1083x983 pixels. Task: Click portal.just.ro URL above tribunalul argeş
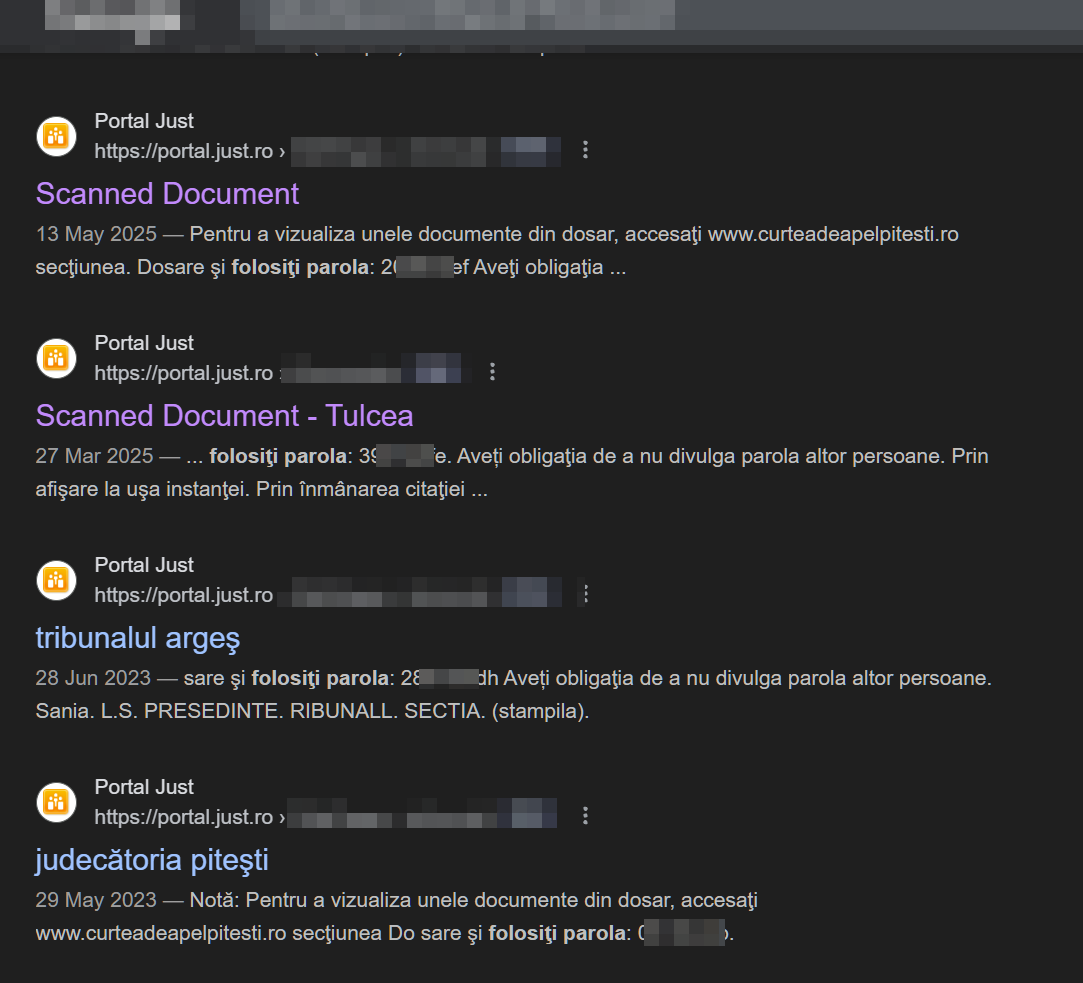184,595
